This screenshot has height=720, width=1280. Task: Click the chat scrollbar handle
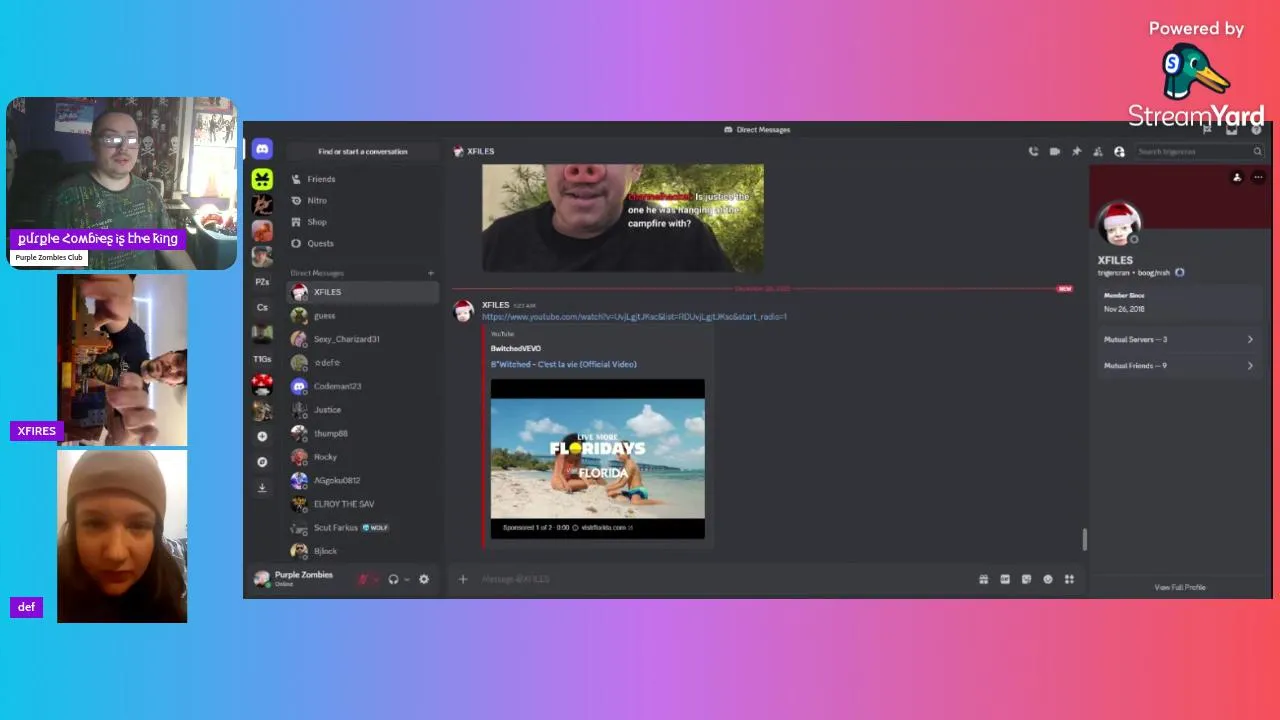coord(1084,539)
